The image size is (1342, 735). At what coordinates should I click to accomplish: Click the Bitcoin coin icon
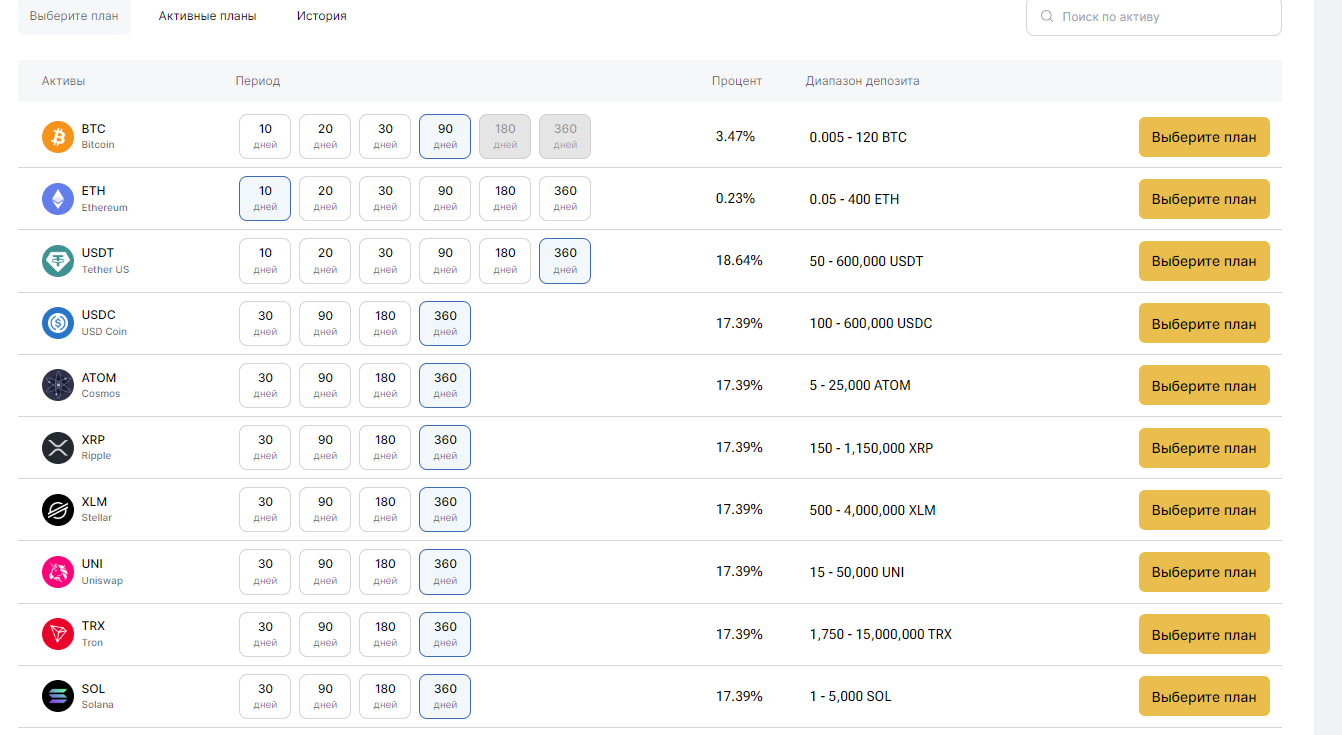tap(58, 137)
